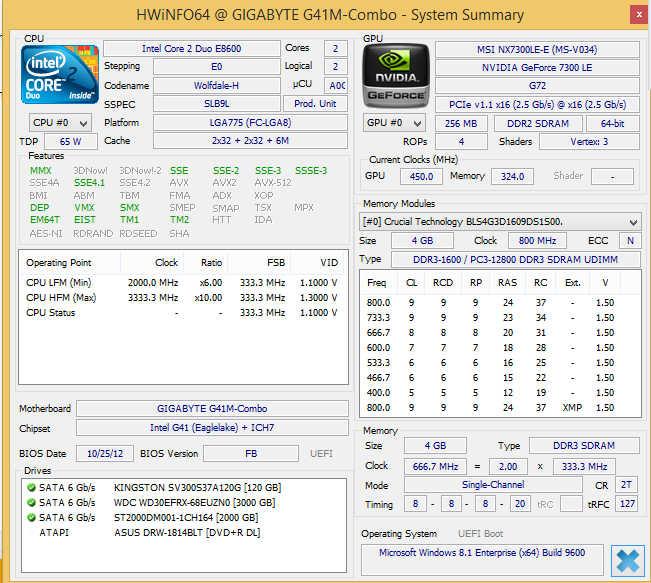Click the Prod. Unit field
The width and height of the screenshot is (651, 583).
click(x=316, y=104)
